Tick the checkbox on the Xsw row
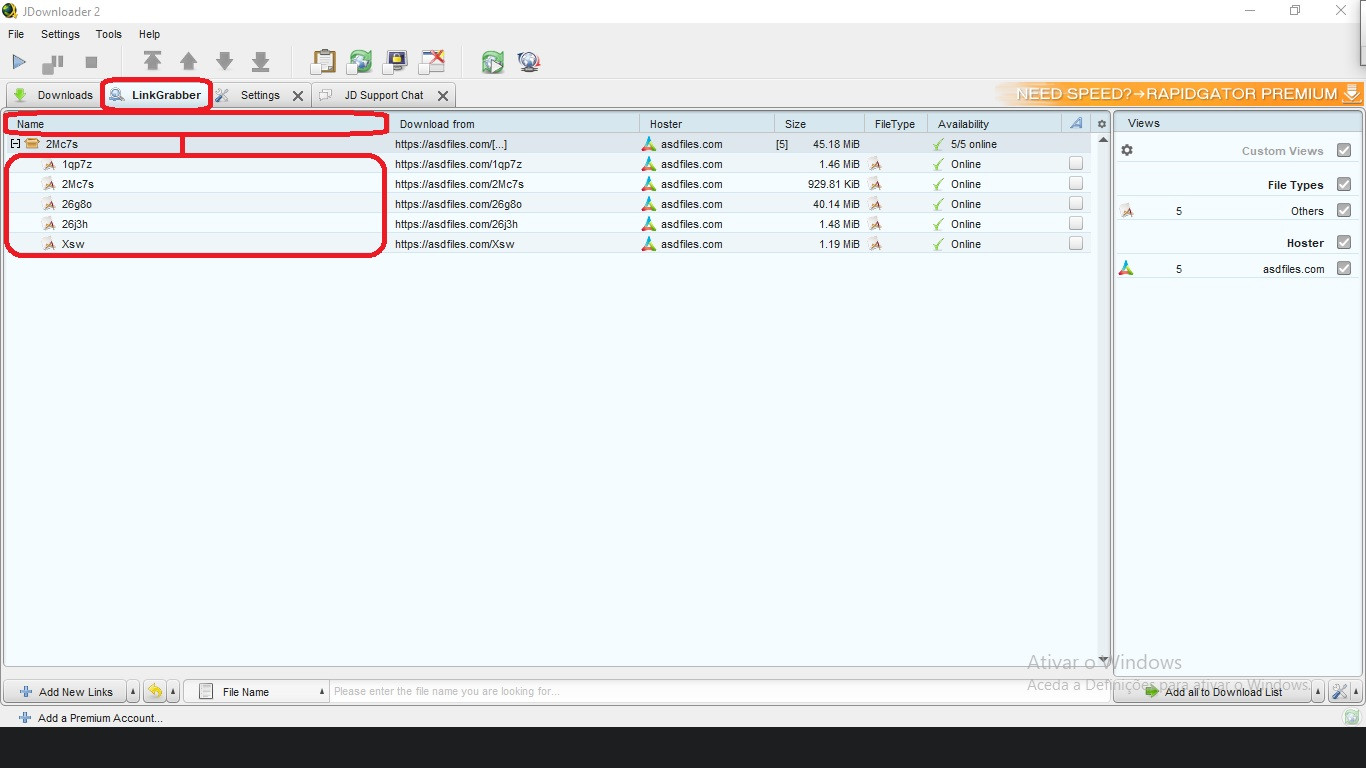The height and width of the screenshot is (768, 1366). tap(1076, 243)
